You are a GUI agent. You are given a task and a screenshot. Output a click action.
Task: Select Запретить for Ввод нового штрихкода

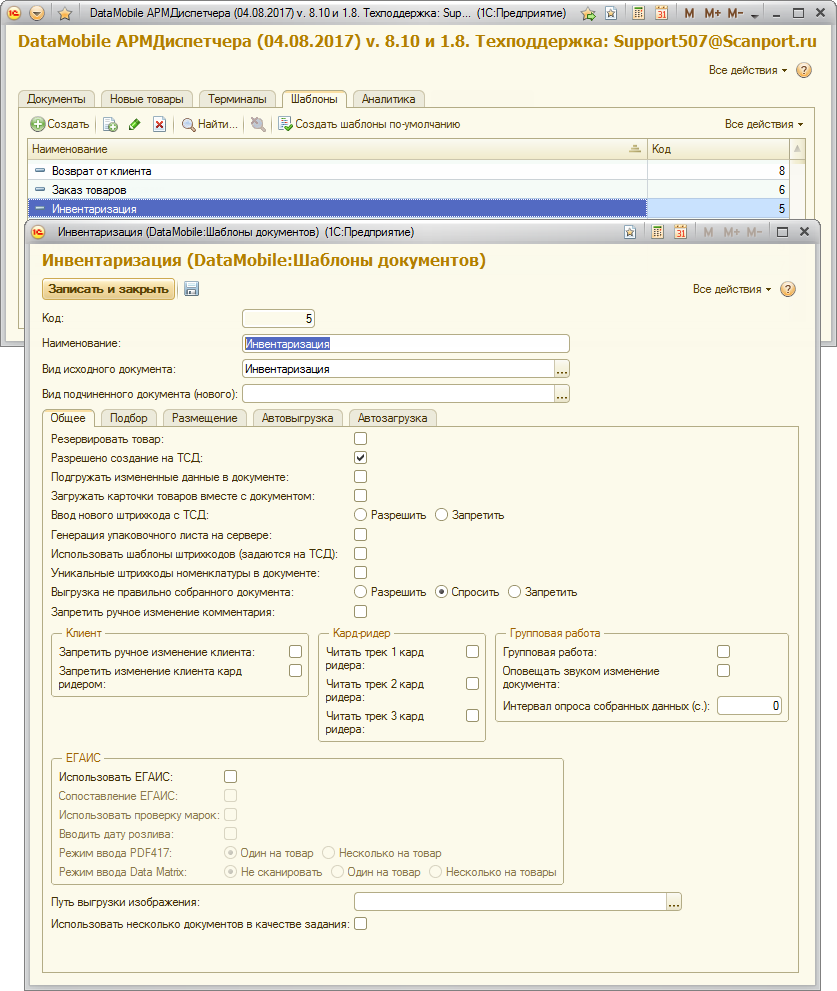(441, 515)
